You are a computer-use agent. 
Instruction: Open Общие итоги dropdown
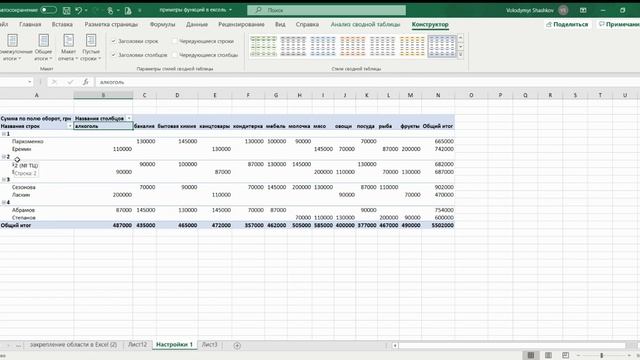43,48
